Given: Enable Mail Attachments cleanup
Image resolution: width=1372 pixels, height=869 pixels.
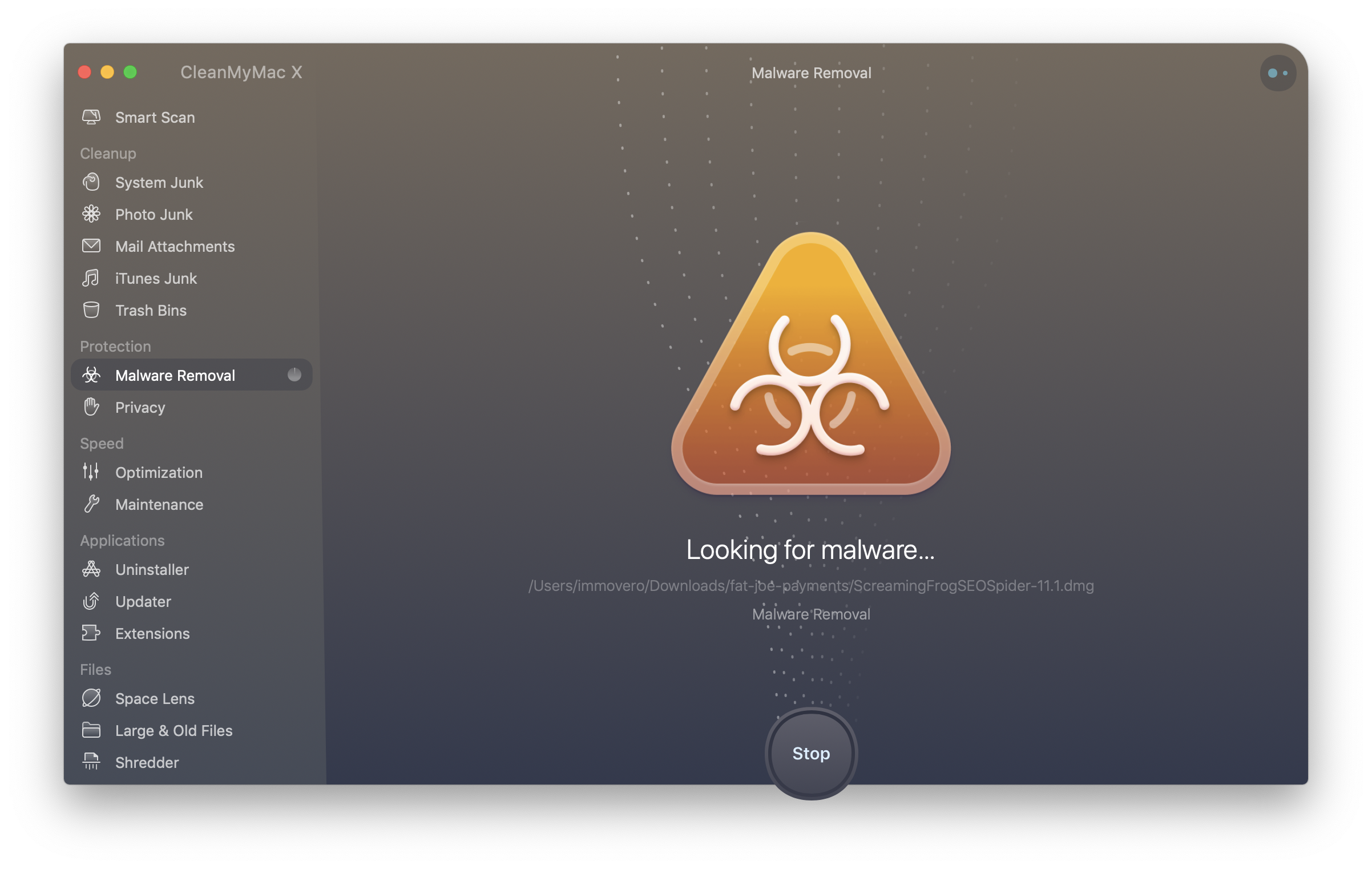Looking at the screenshot, I should pyautogui.click(x=175, y=245).
